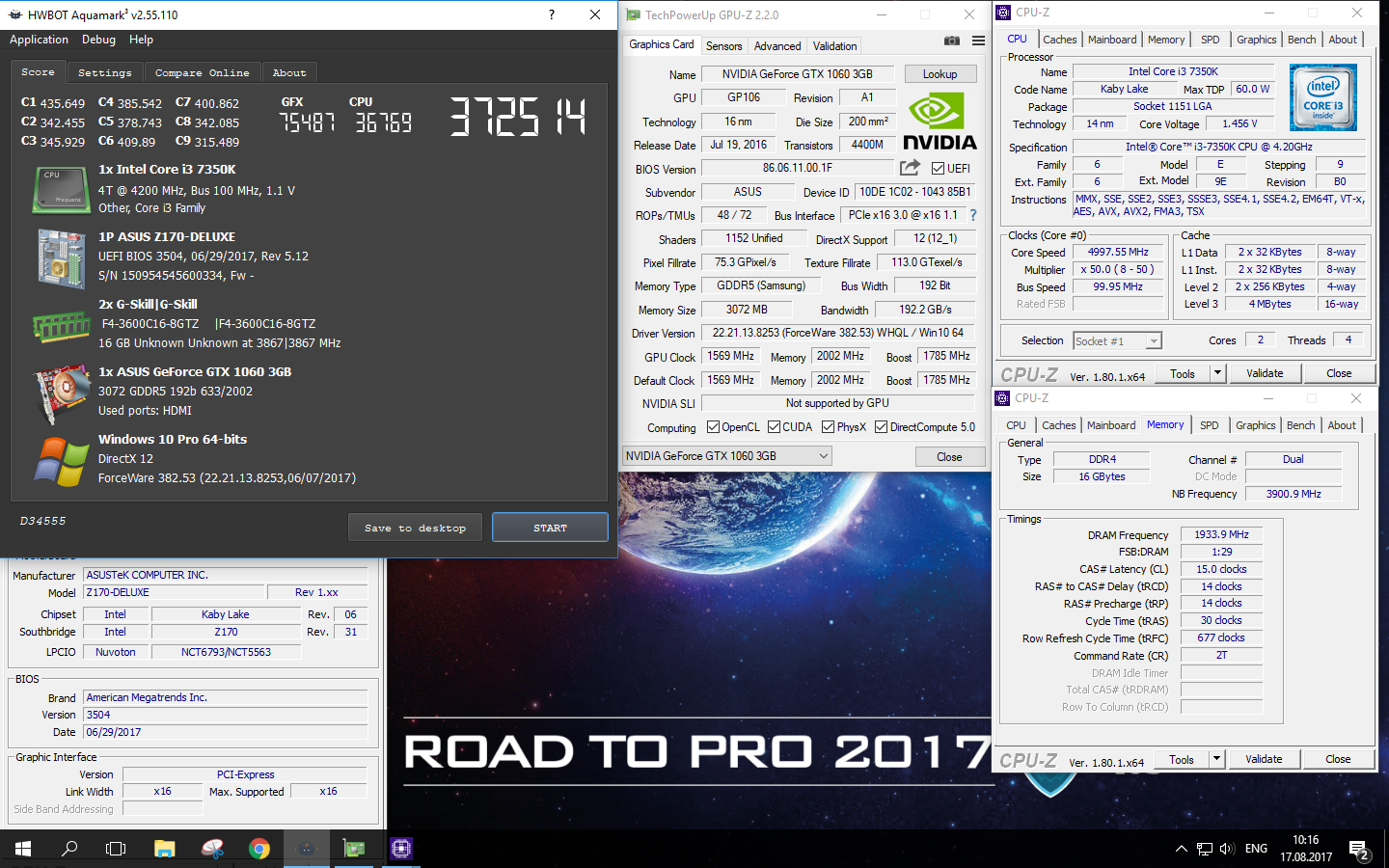
Task: Open Compare Online tab in Aquamark
Action: [x=203, y=72]
